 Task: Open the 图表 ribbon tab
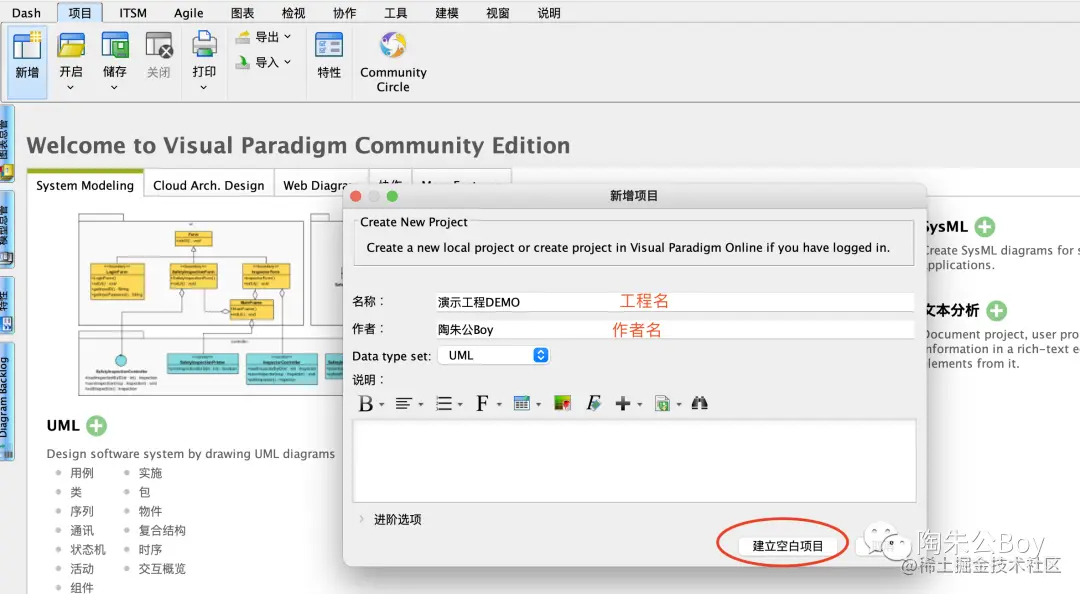tap(242, 12)
